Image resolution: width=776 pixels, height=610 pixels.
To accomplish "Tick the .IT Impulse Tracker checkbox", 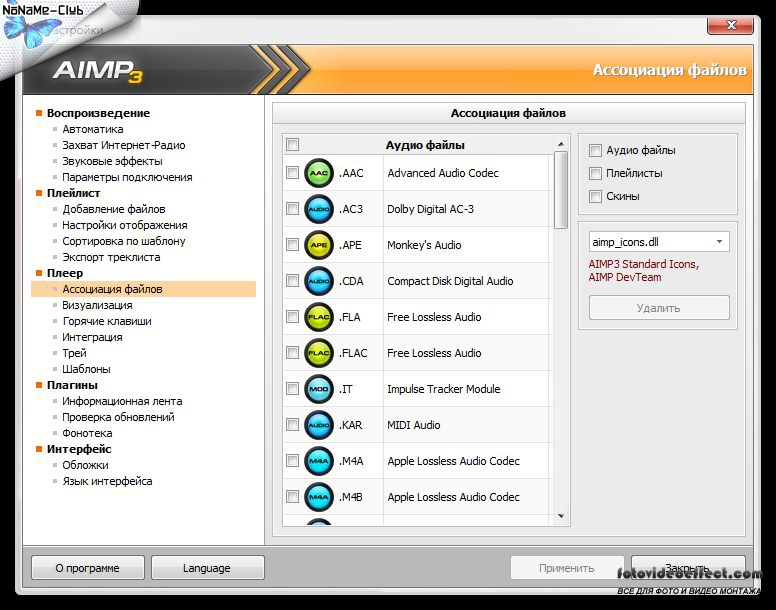I will [292, 389].
